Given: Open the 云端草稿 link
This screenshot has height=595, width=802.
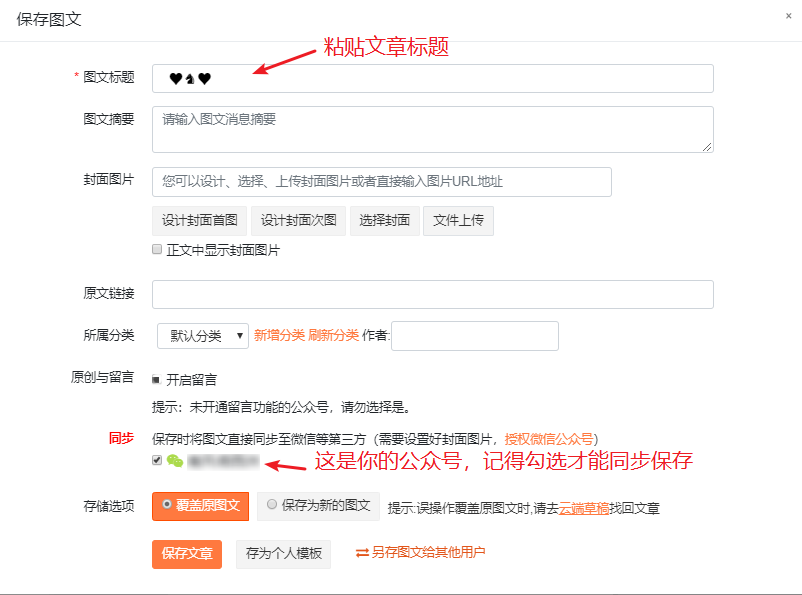Looking at the screenshot, I should click(x=584, y=509).
